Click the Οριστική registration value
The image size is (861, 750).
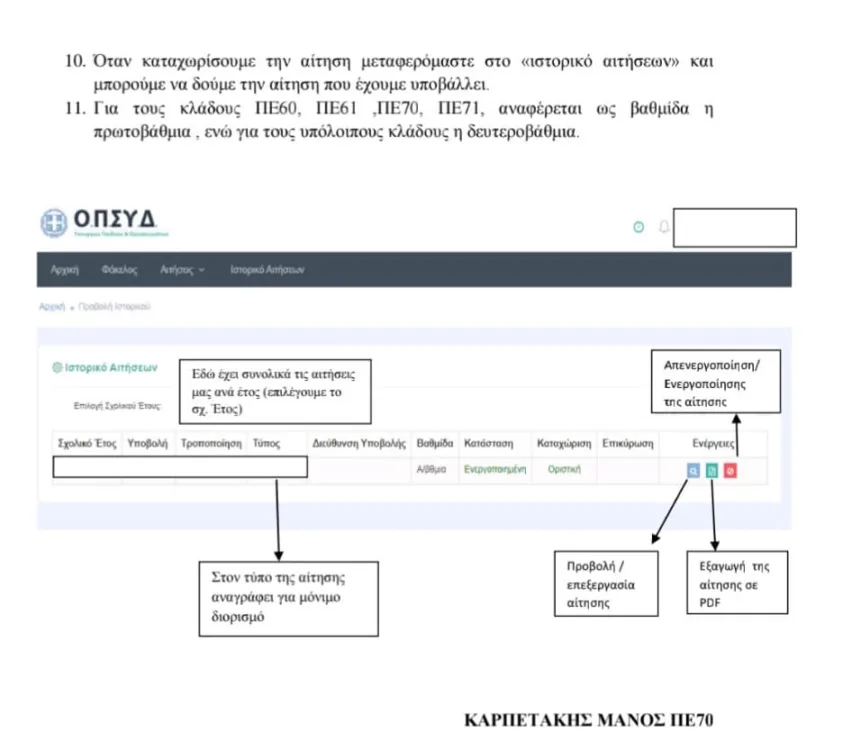pos(564,469)
